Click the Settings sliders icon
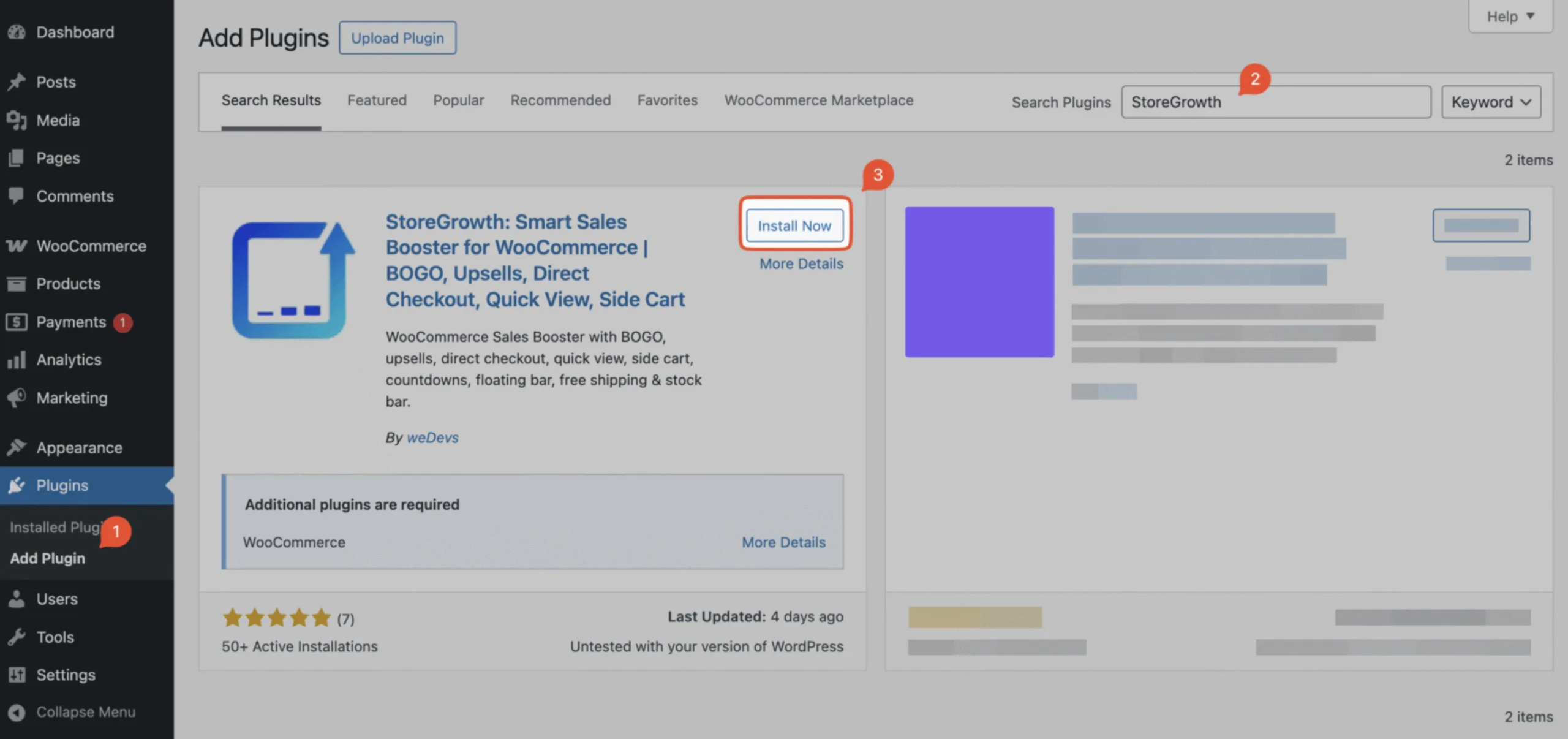The image size is (1568, 739). (x=17, y=675)
